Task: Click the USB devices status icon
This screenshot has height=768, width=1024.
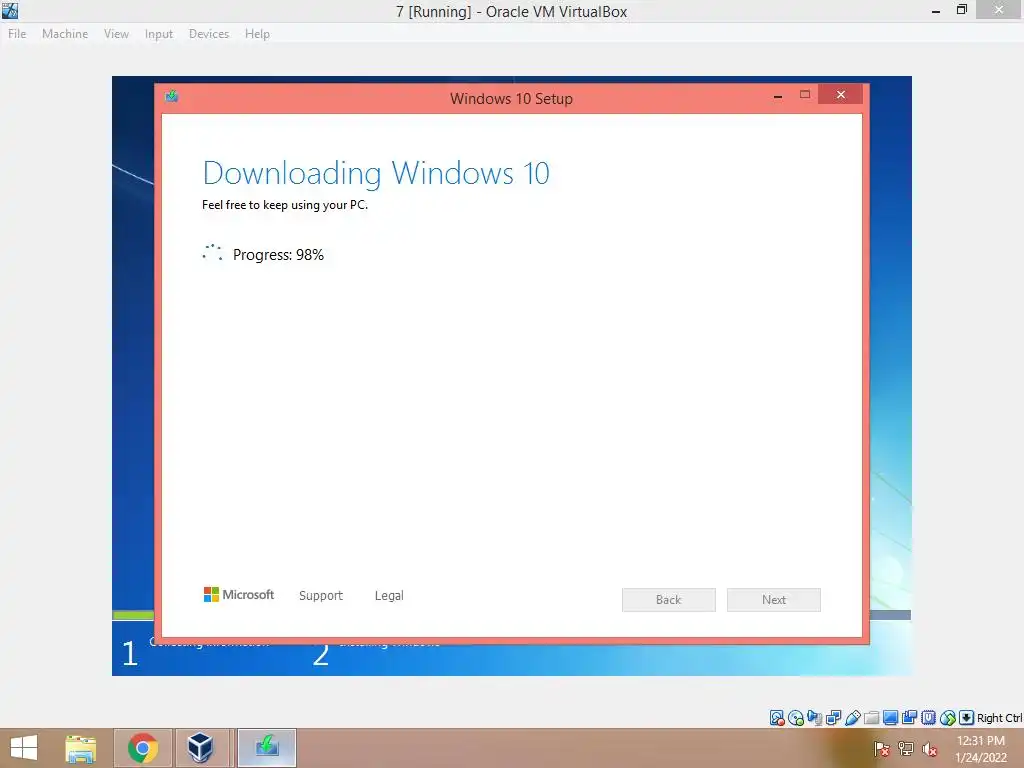Action: coord(852,718)
